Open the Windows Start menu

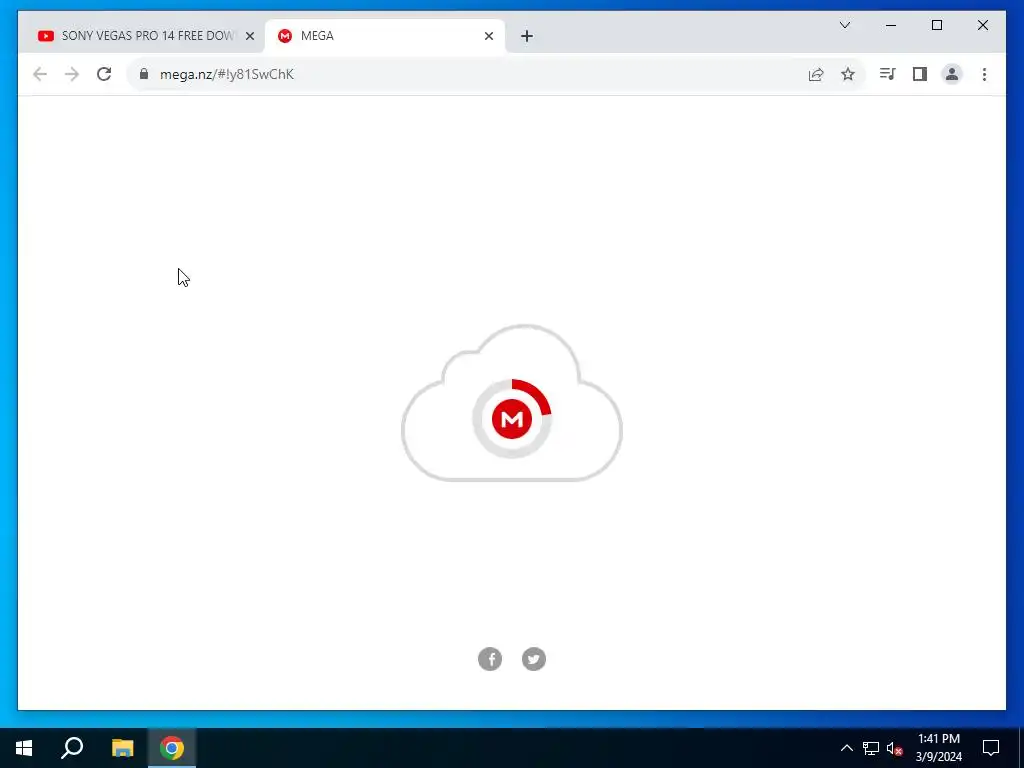[x=24, y=748]
